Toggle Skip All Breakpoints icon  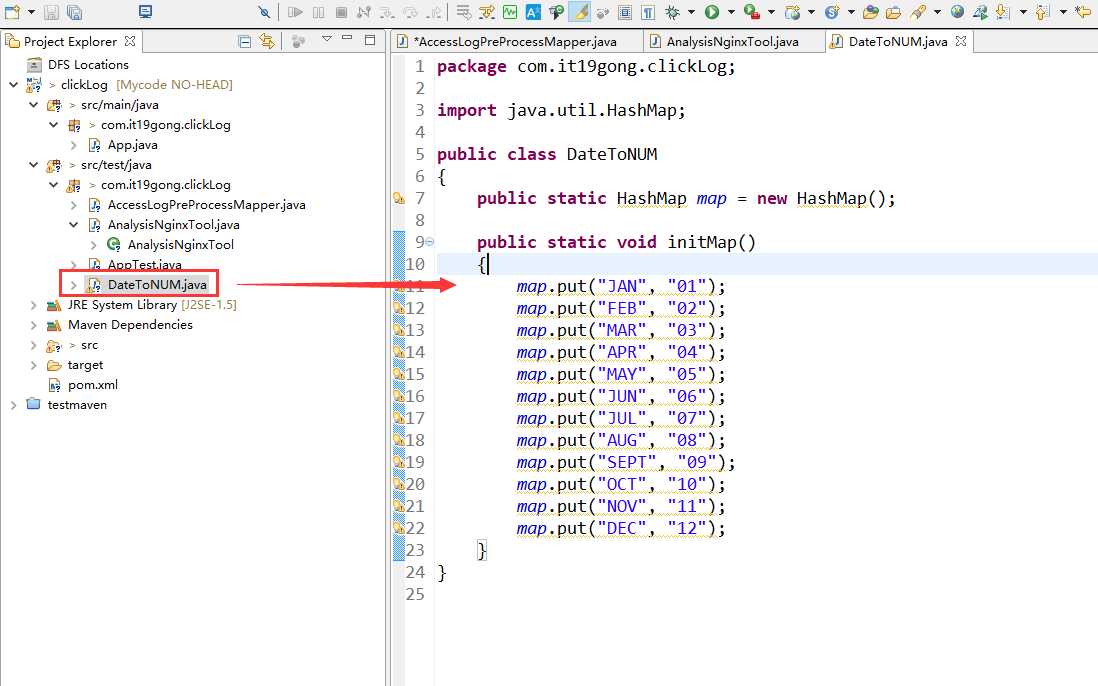click(264, 12)
